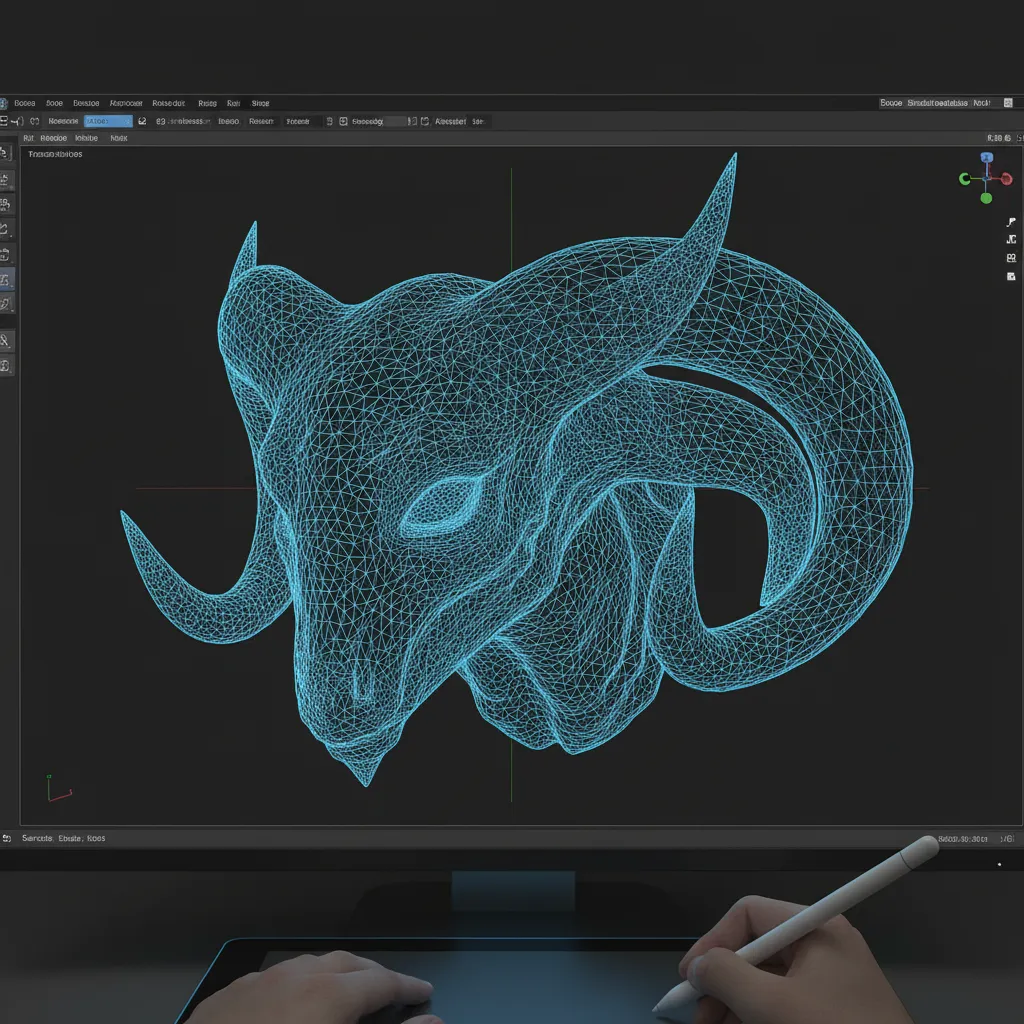1024x1024 pixels.
Task: Select the highlighted Transform tool icon
Action: click(7, 280)
